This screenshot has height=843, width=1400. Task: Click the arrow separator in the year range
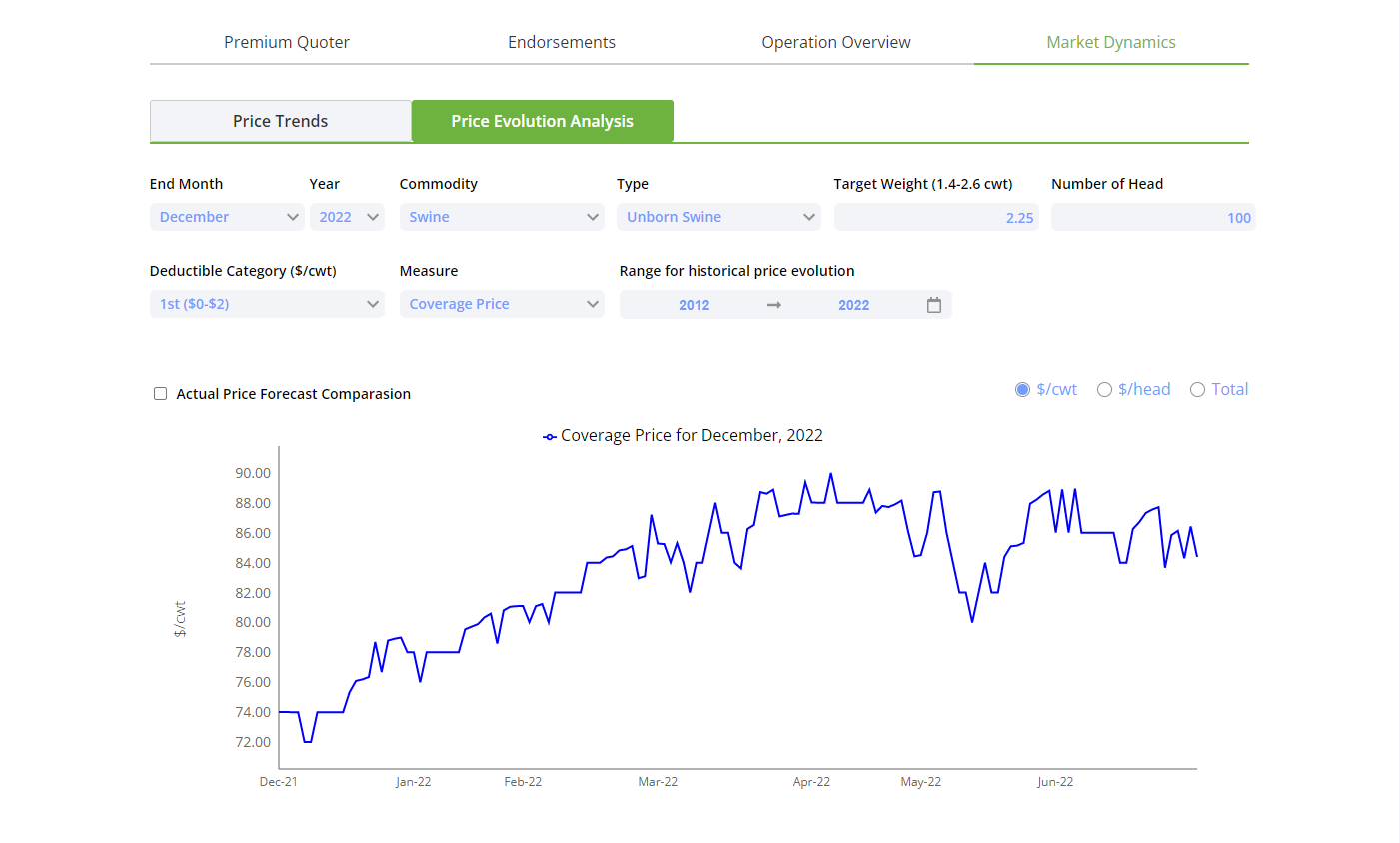click(x=774, y=305)
